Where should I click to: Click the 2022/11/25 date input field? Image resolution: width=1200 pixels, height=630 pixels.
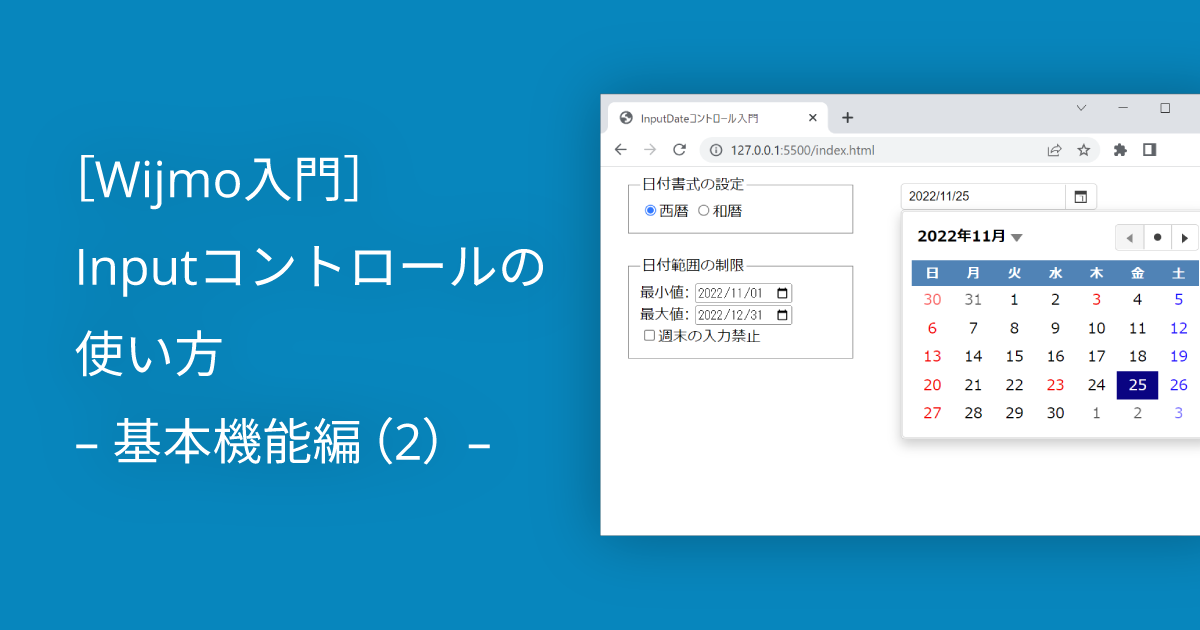(983, 197)
